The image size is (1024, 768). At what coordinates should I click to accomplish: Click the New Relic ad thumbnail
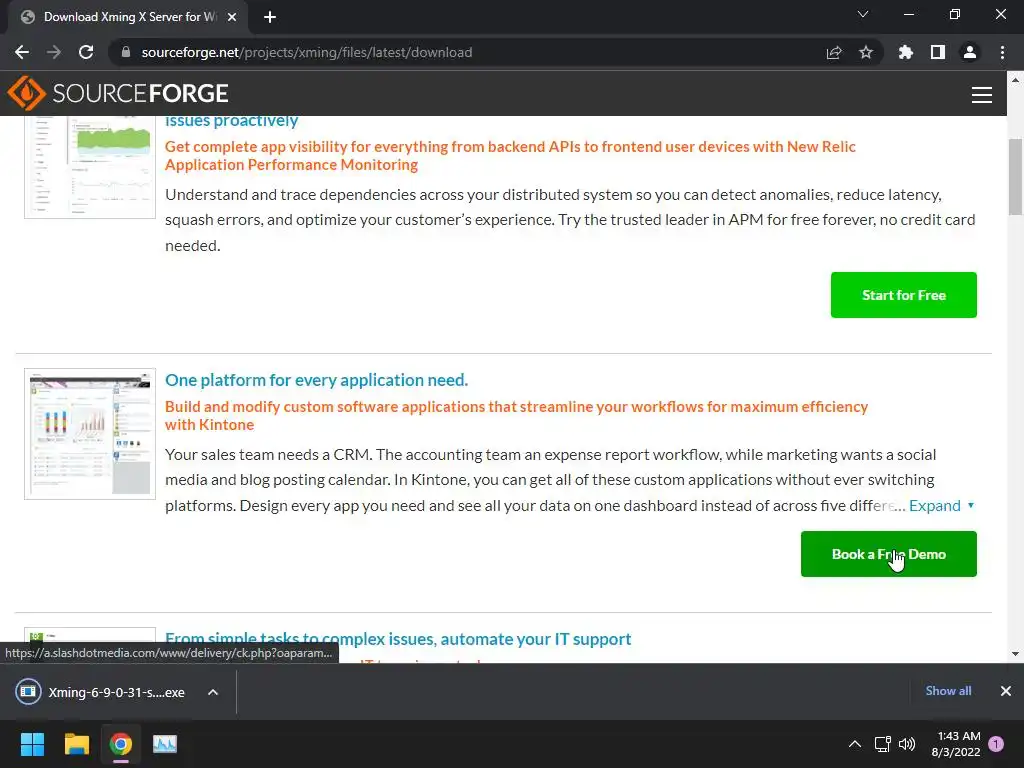pos(90,167)
